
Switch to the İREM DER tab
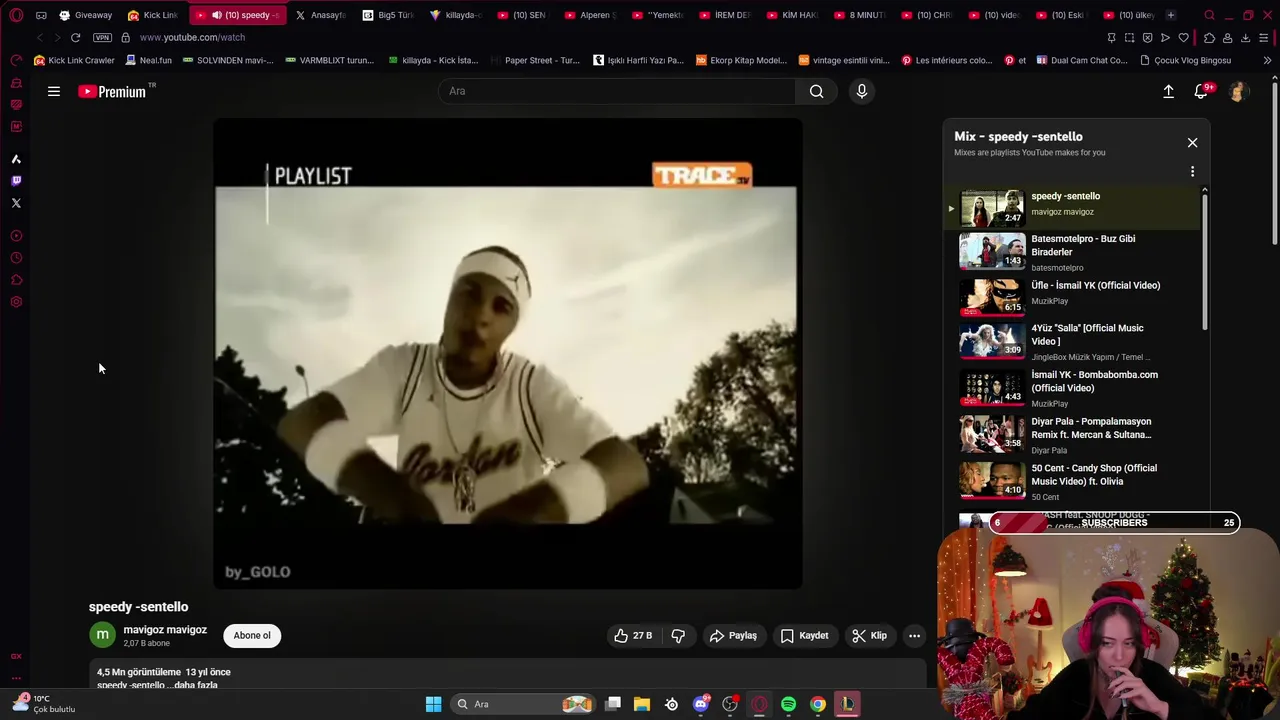coord(725,15)
